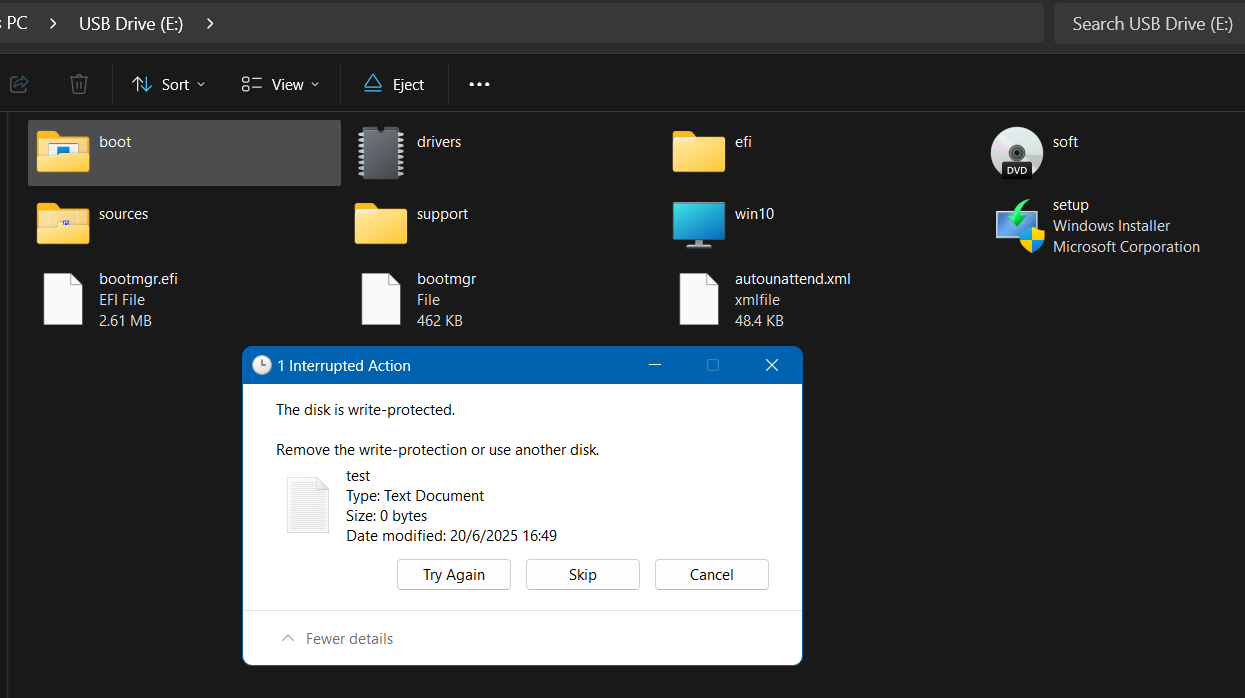Select the setup Windows Installer icon

click(1019, 226)
